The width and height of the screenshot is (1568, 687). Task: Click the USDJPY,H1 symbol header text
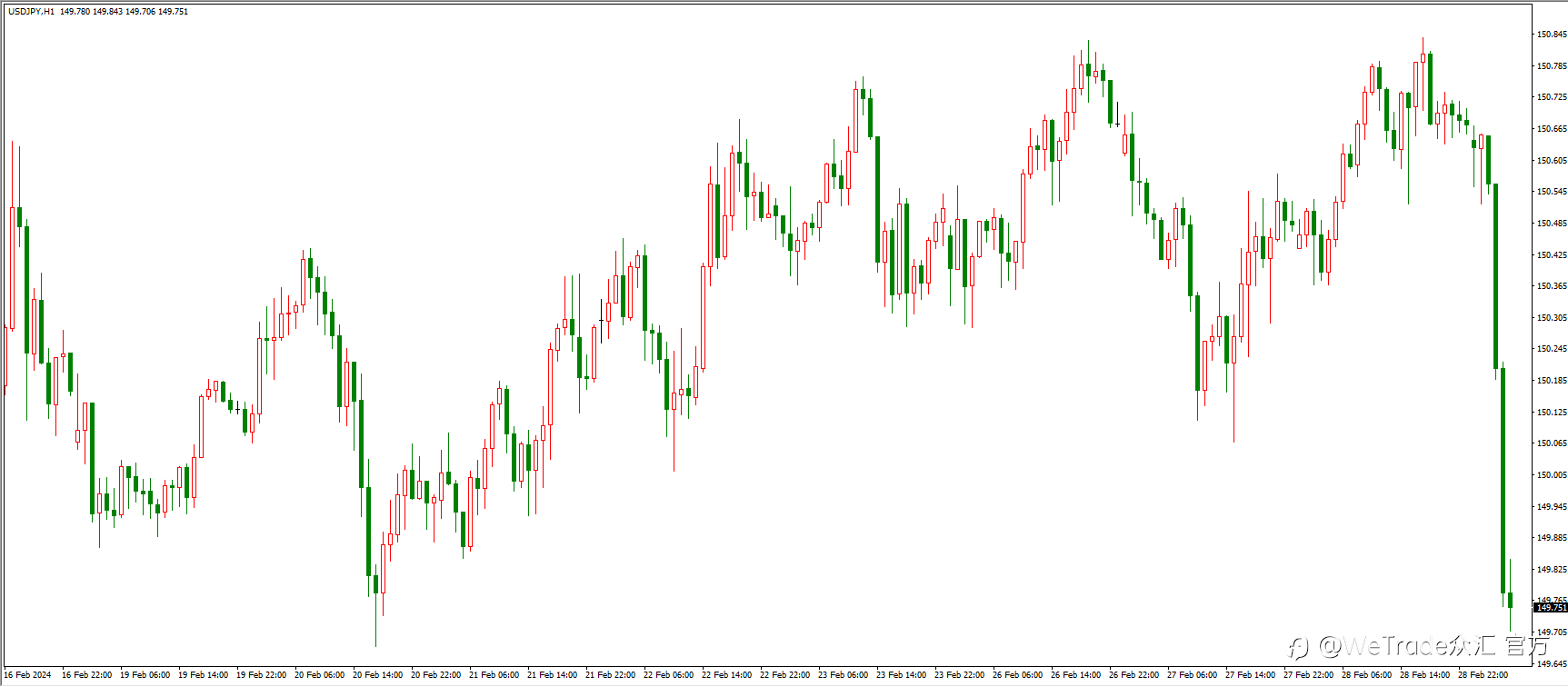click(31, 12)
